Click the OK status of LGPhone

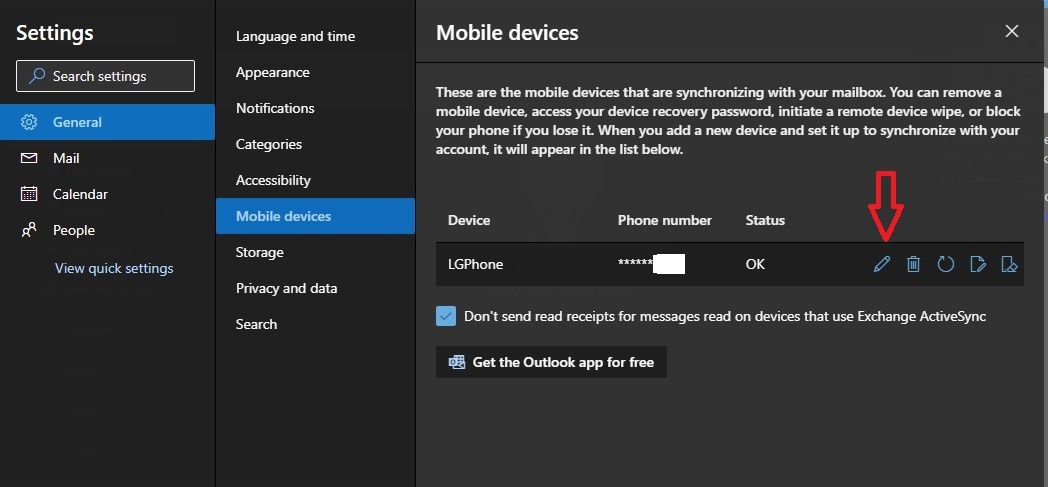[755, 265]
